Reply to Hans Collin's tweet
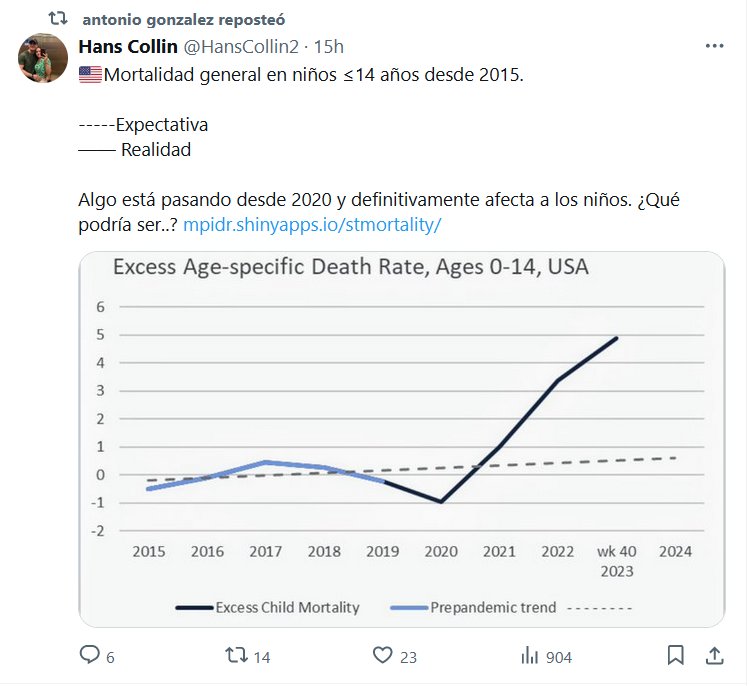This screenshot has width=750, height=686. point(90,655)
